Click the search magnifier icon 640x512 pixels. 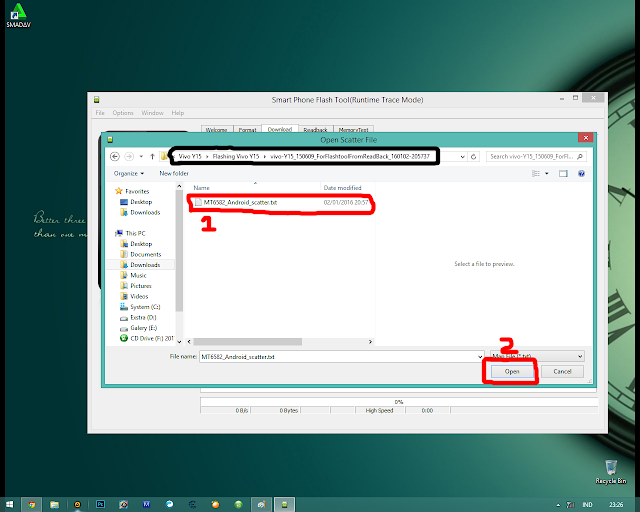pyautogui.click(x=580, y=156)
